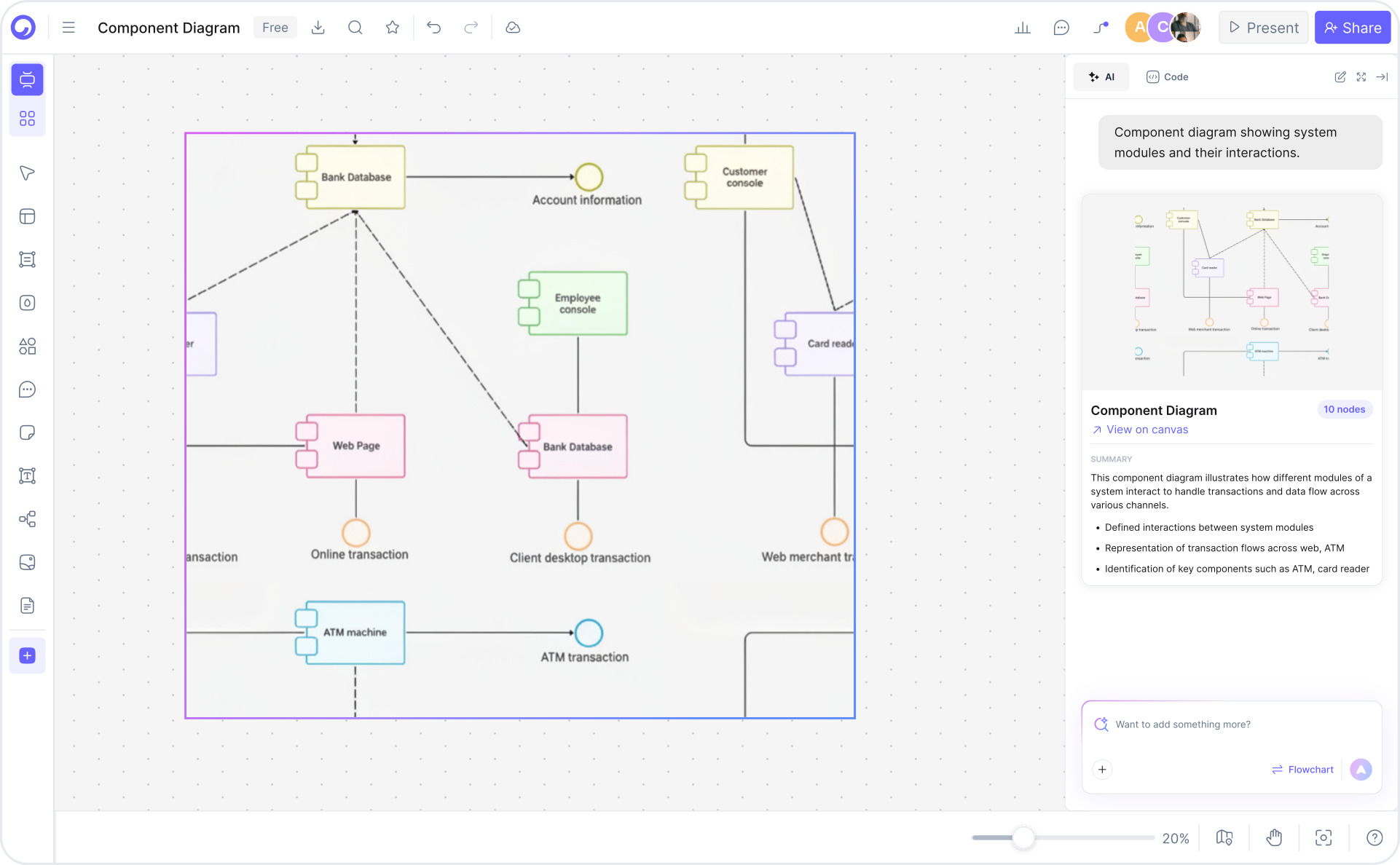
Task: Switch to the AI tab
Action: point(1101,76)
